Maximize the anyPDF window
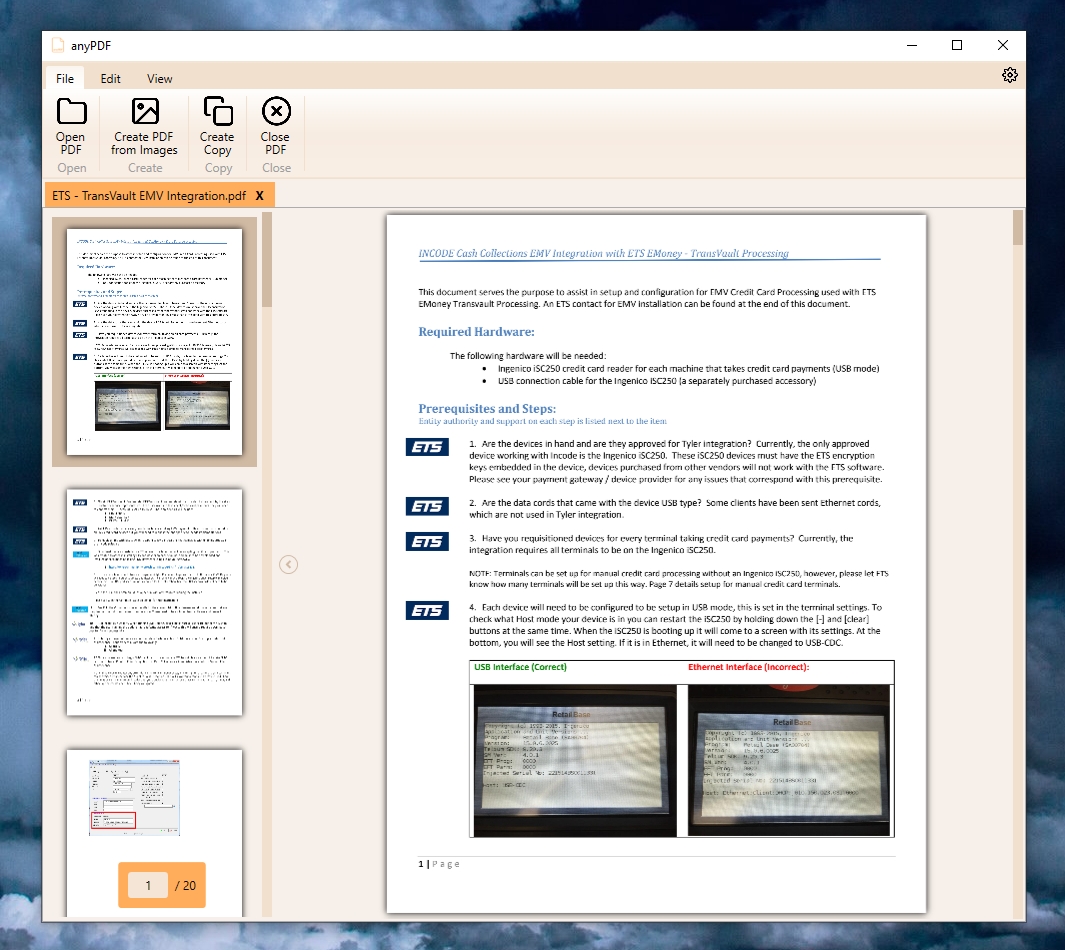 pos(957,45)
